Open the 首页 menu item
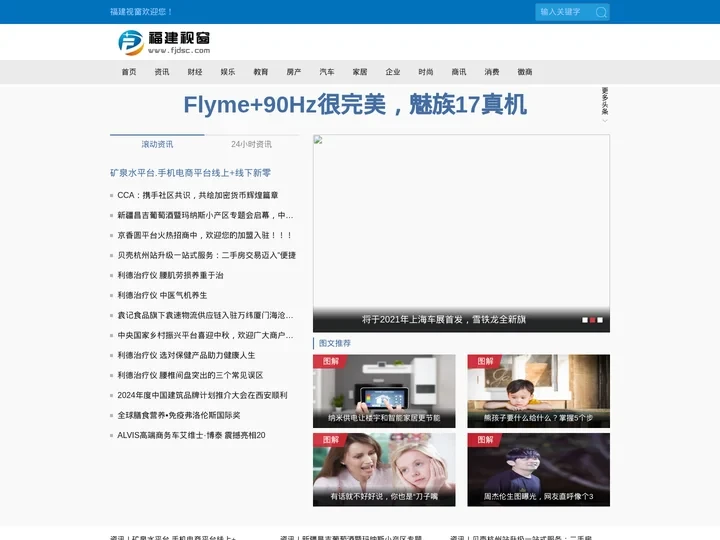The width and height of the screenshot is (720, 540). (129, 72)
